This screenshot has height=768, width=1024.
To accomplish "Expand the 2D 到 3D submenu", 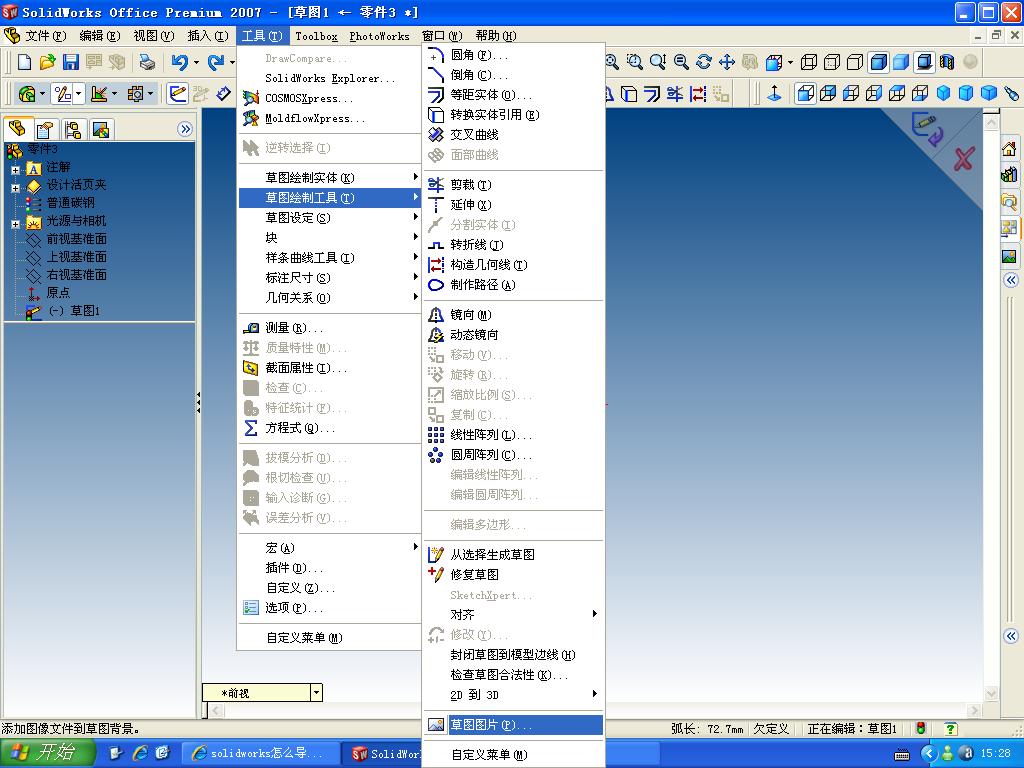I will point(513,695).
